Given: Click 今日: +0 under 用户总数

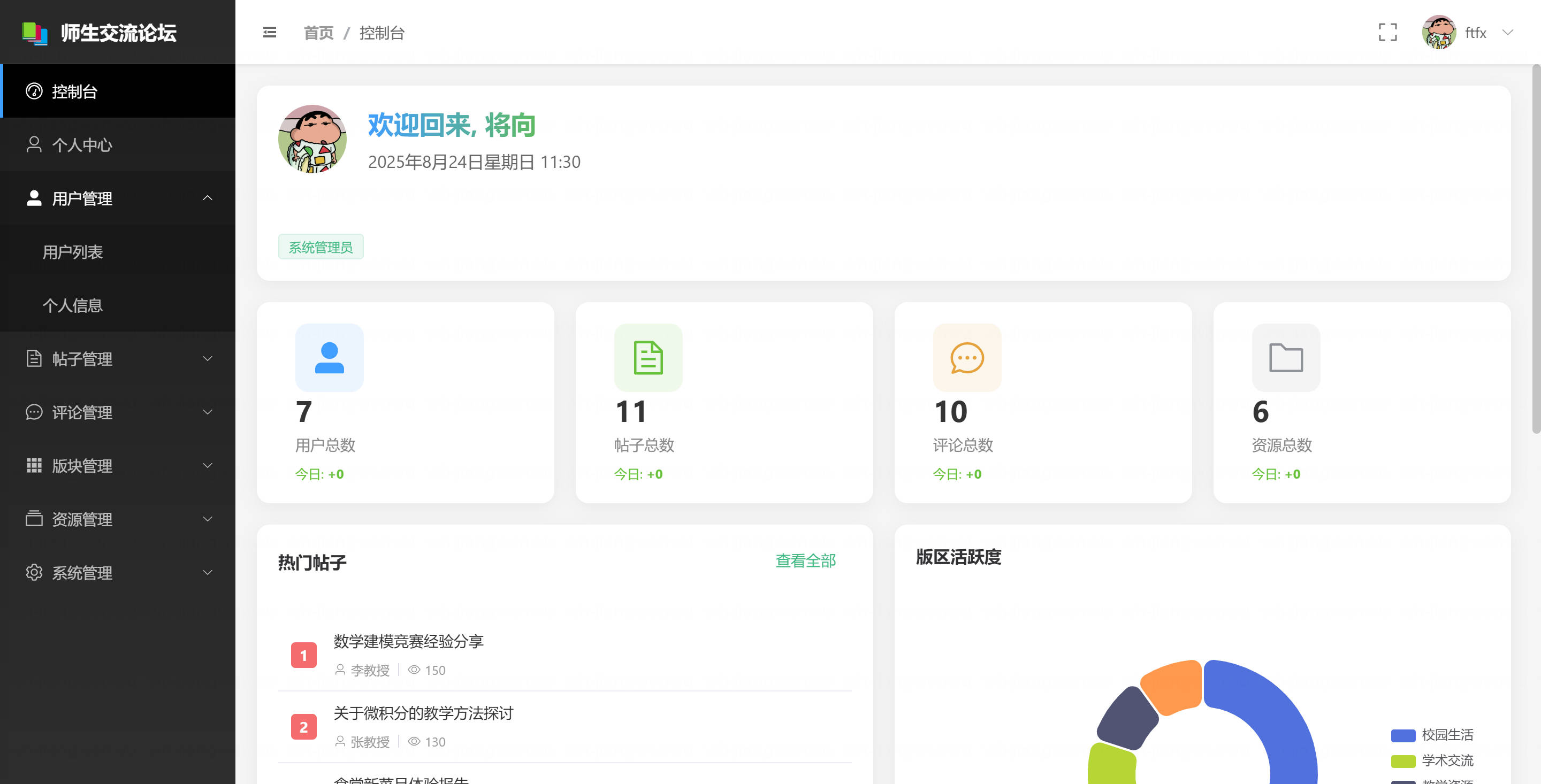Looking at the screenshot, I should [x=319, y=474].
